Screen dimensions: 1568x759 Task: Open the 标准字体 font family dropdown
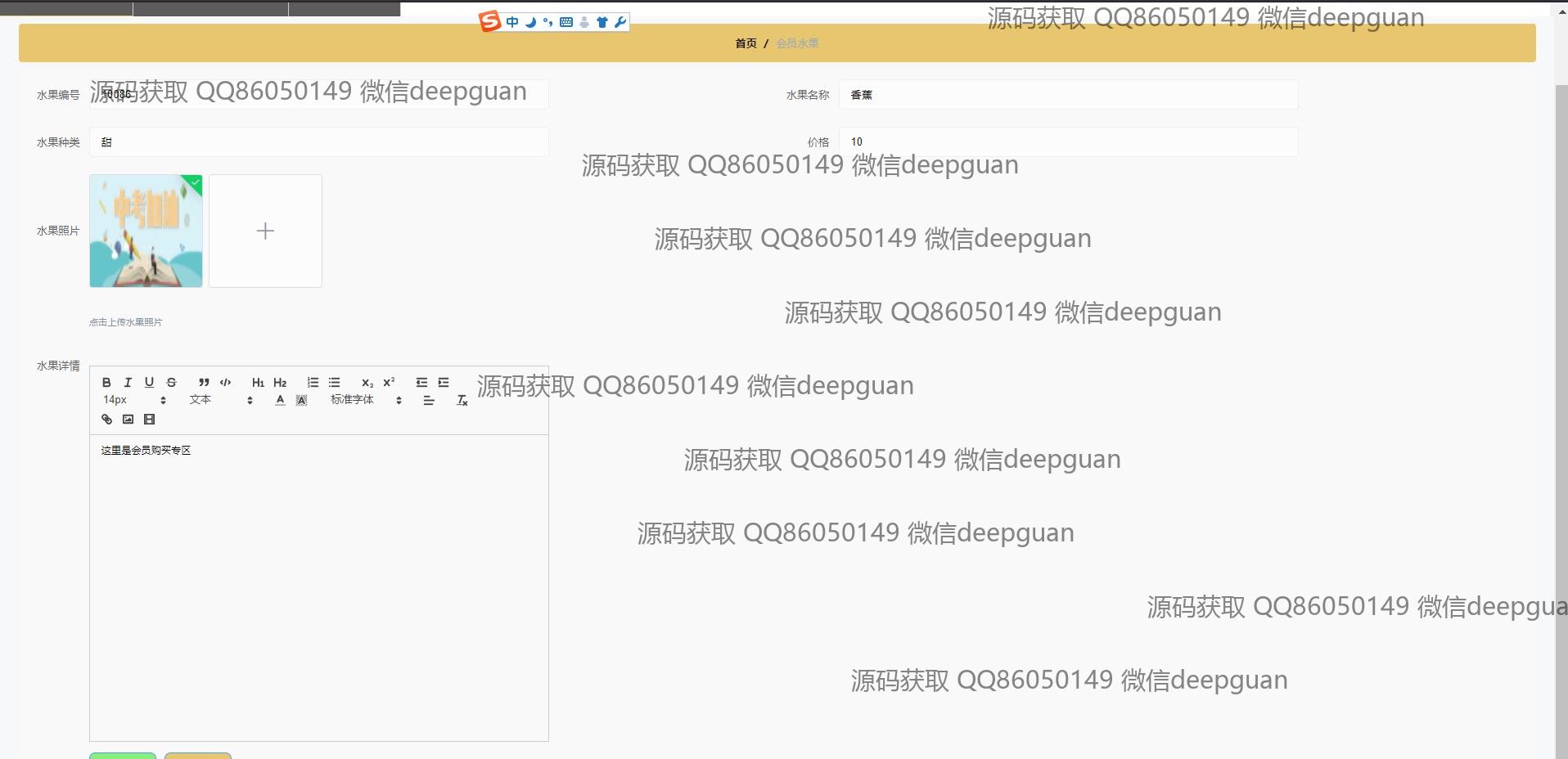(366, 400)
